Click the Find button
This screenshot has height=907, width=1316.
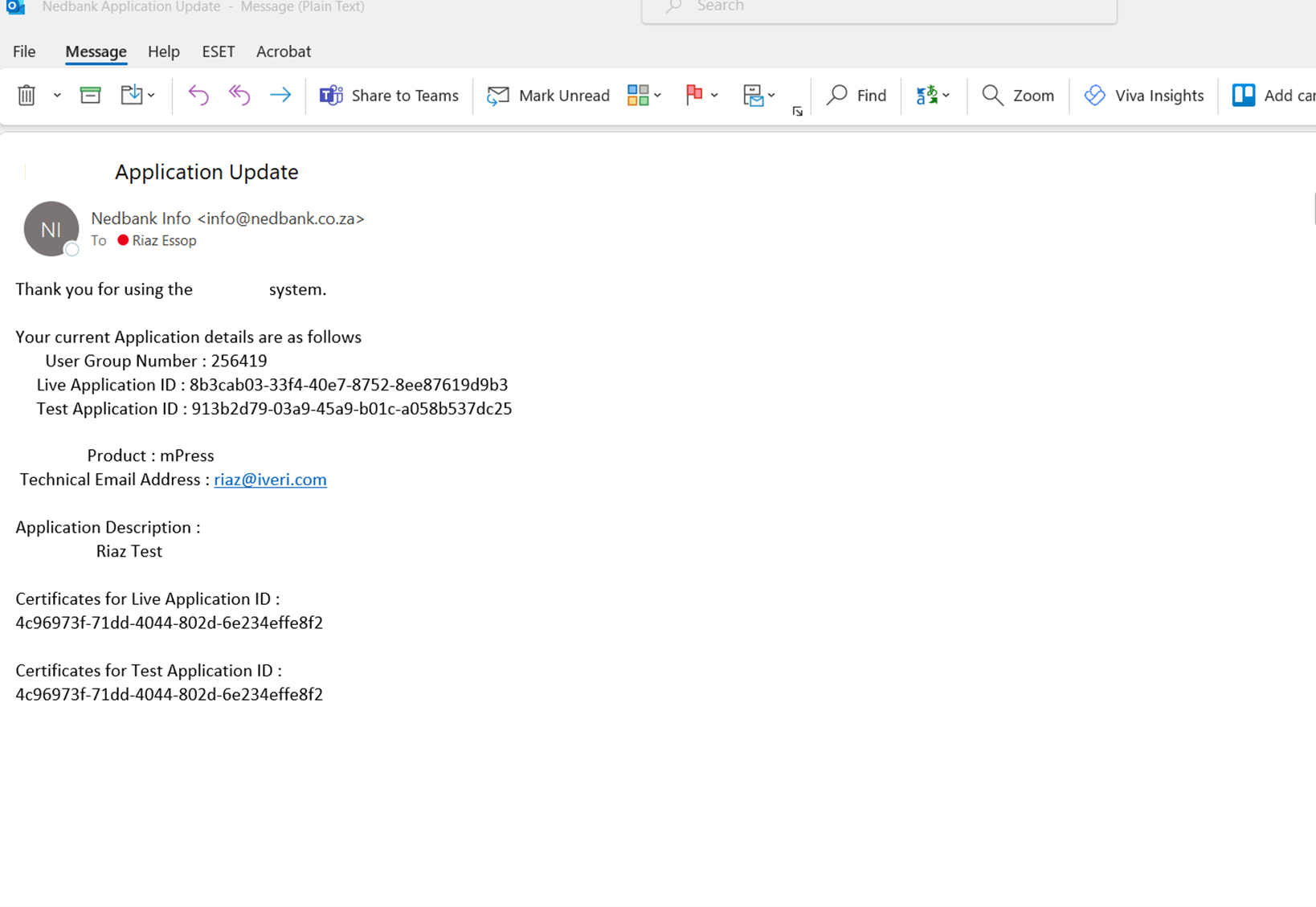(x=856, y=95)
